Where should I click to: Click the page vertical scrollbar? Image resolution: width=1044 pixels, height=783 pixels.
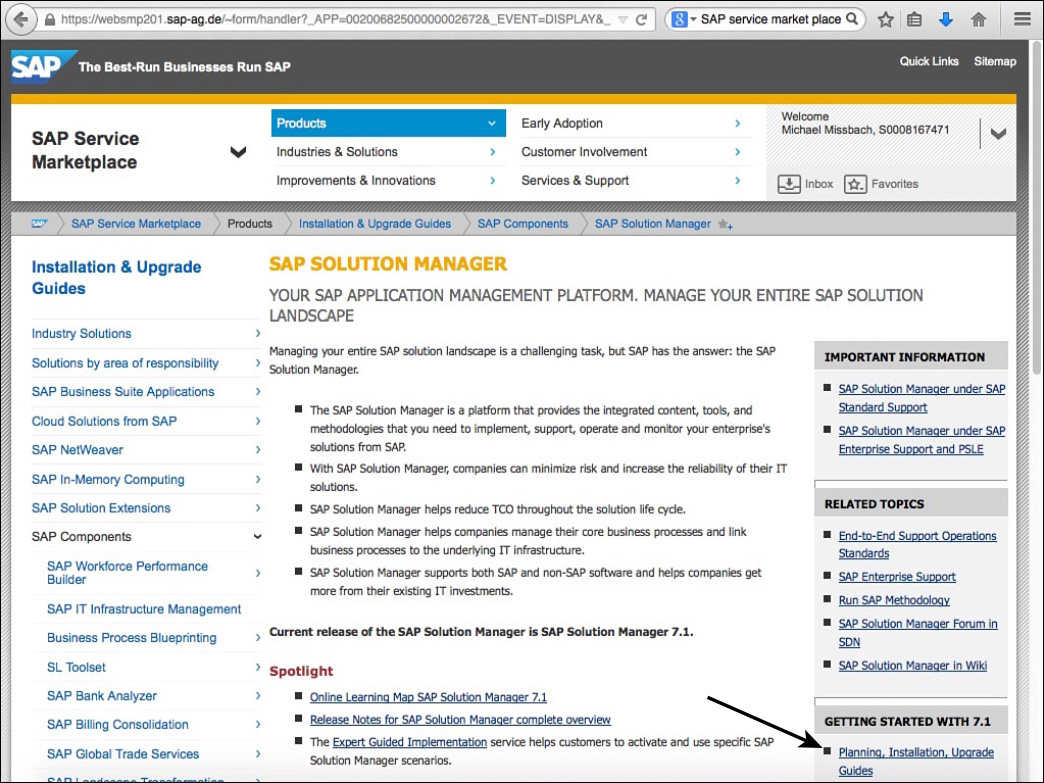tap(1036, 206)
